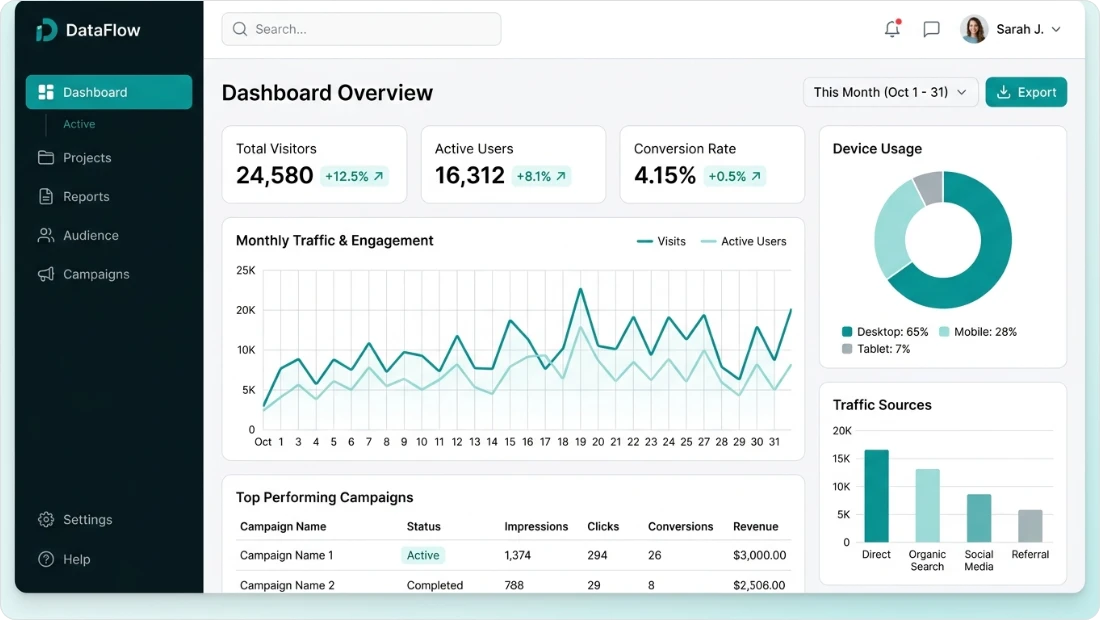Open the chat messages icon
This screenshot has height=620, width=1100.
click(931, 29)
